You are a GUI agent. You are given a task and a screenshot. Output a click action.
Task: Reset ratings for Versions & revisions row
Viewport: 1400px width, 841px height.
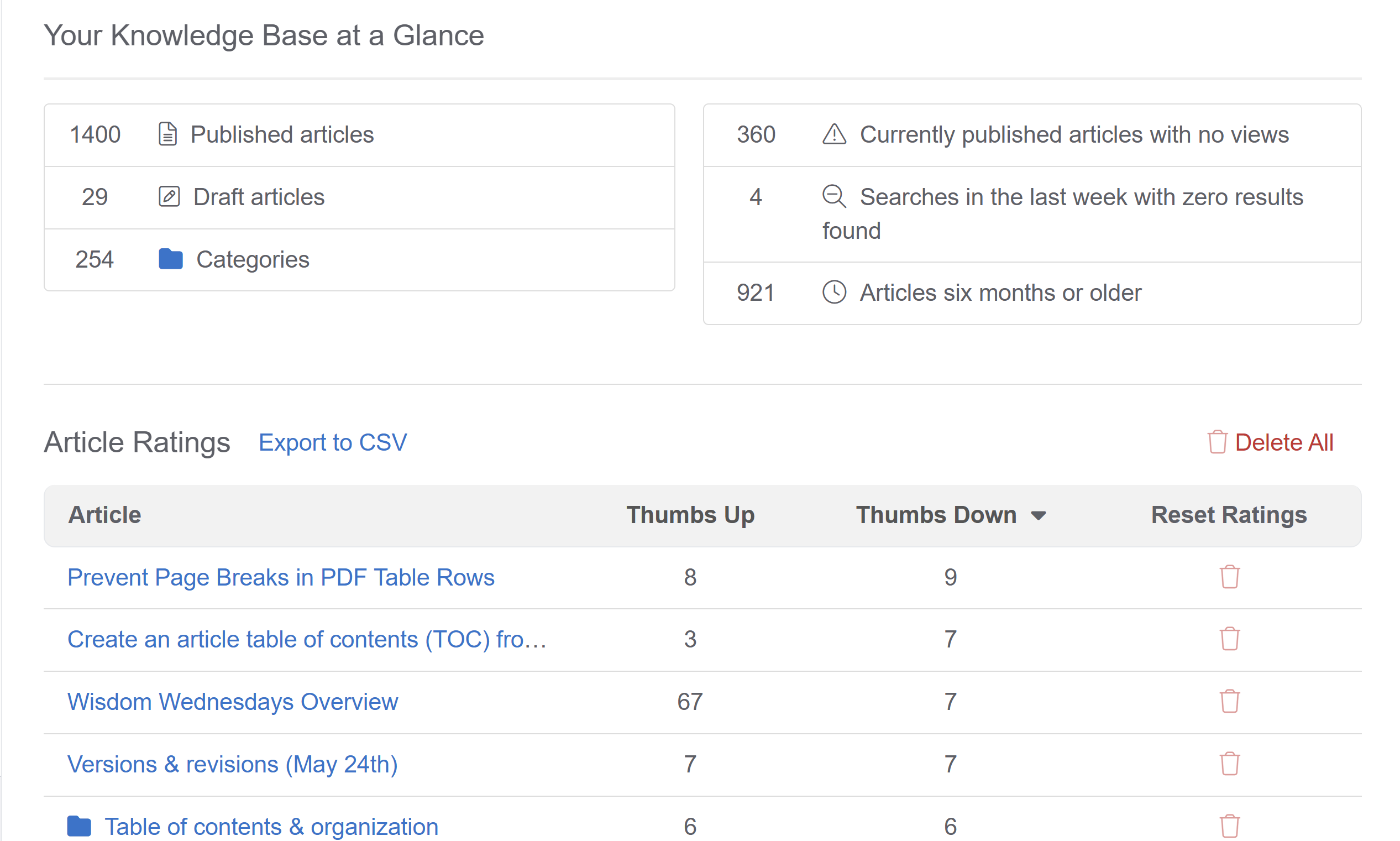[x=1229, y=764]
